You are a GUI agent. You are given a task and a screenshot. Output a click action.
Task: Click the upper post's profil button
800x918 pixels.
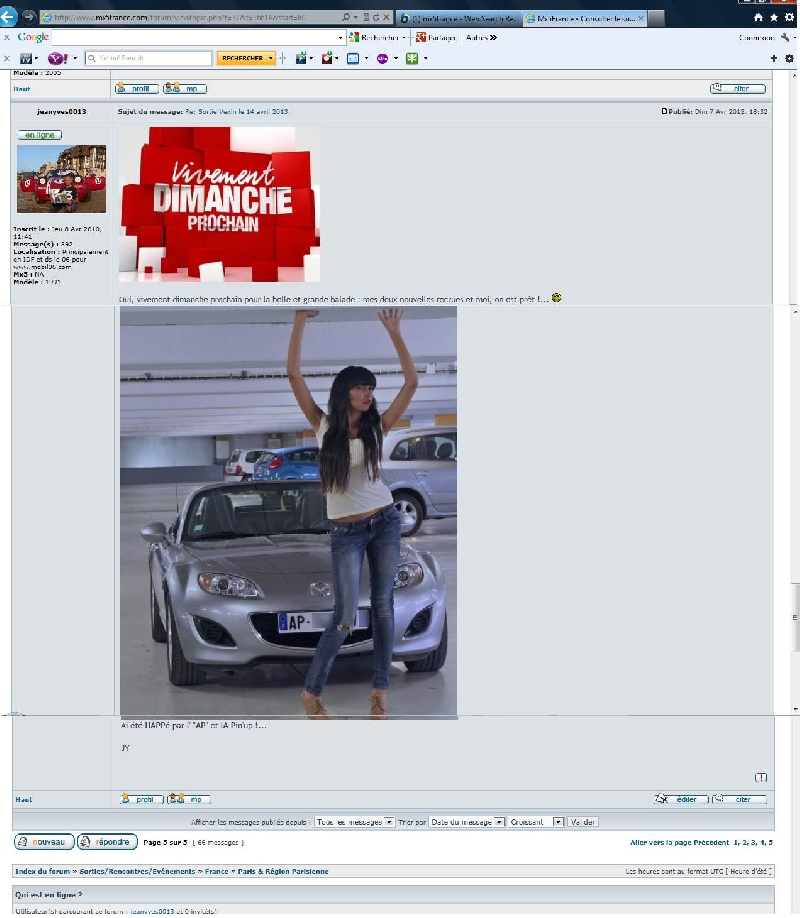pyautogui.click(x=137, y=88)
